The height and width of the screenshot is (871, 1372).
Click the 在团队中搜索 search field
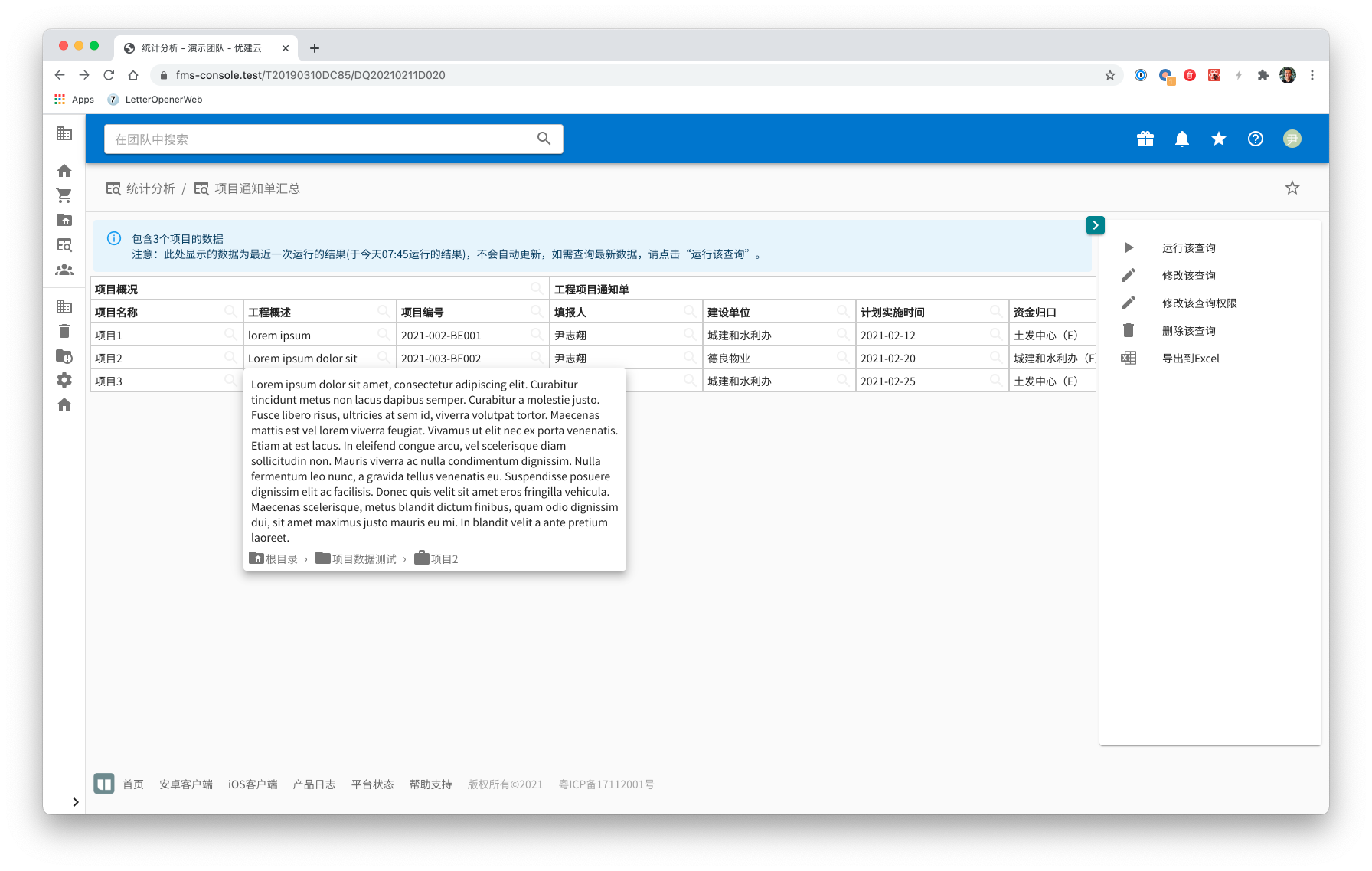click(x=322, y=139)
